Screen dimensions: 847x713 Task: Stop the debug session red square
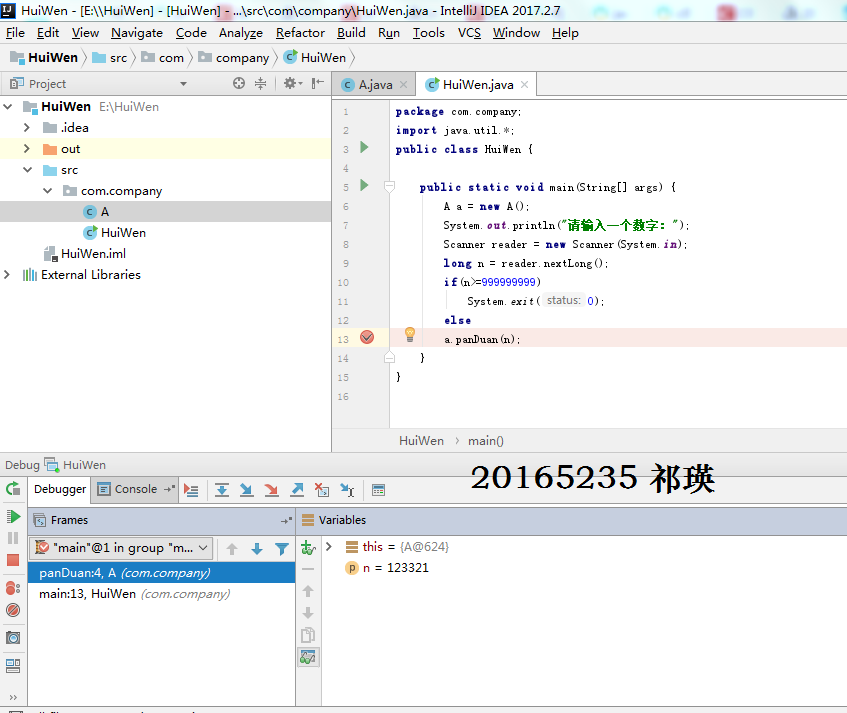tap(13, 560)
